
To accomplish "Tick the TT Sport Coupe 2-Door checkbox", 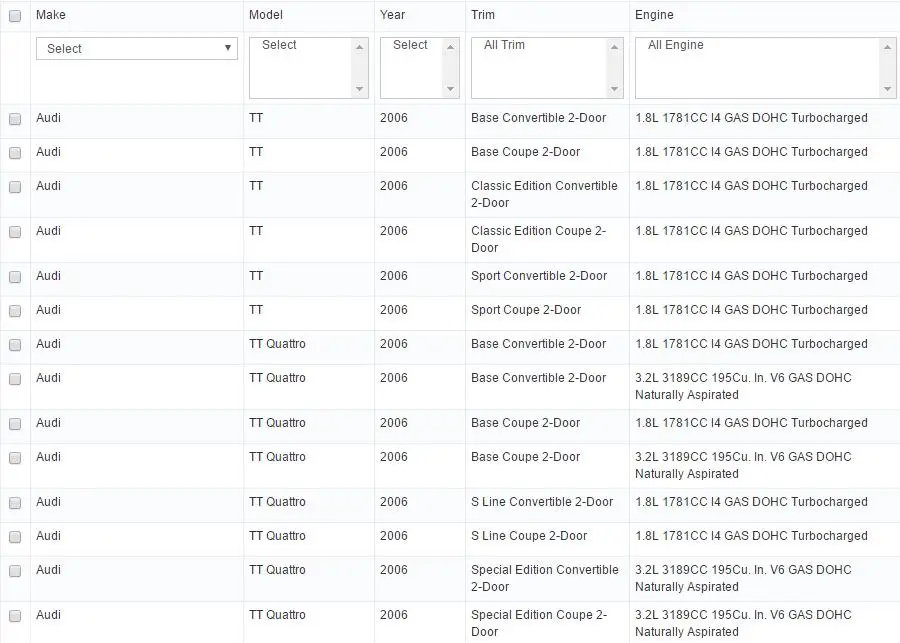I will (x=15, y=311).
